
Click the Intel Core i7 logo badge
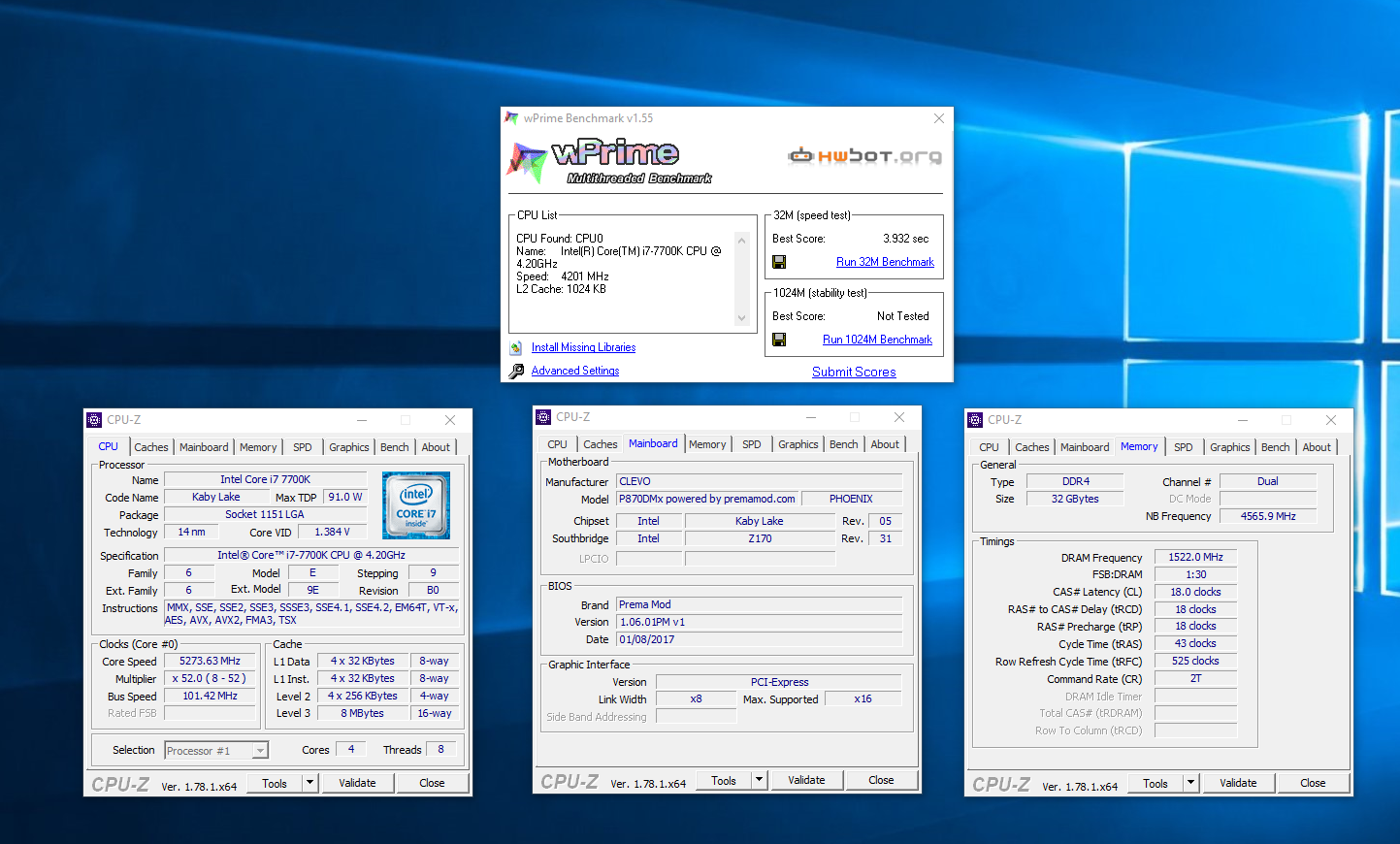click(416, 505)
